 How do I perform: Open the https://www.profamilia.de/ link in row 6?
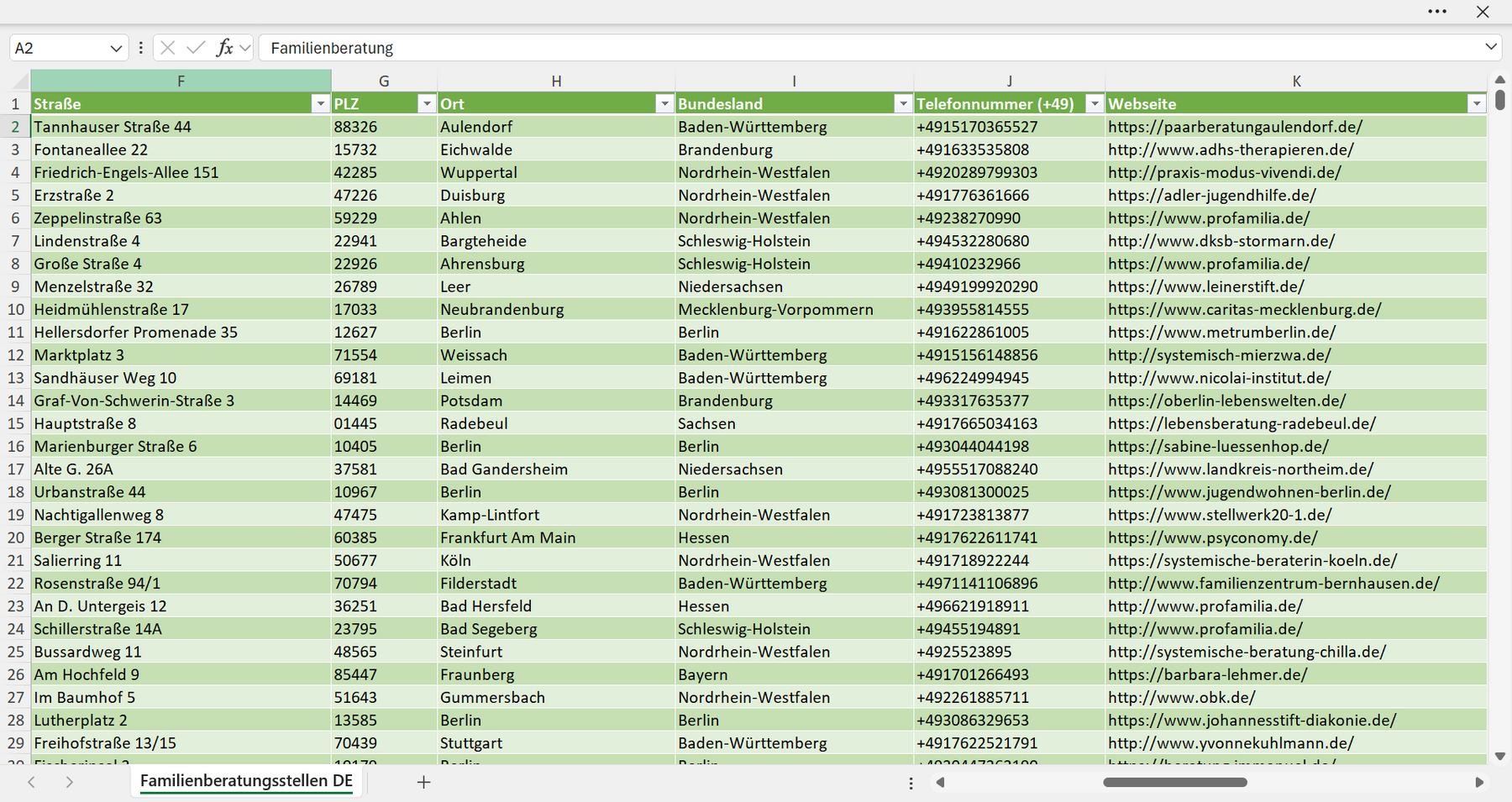click(x=1209, y=218)
